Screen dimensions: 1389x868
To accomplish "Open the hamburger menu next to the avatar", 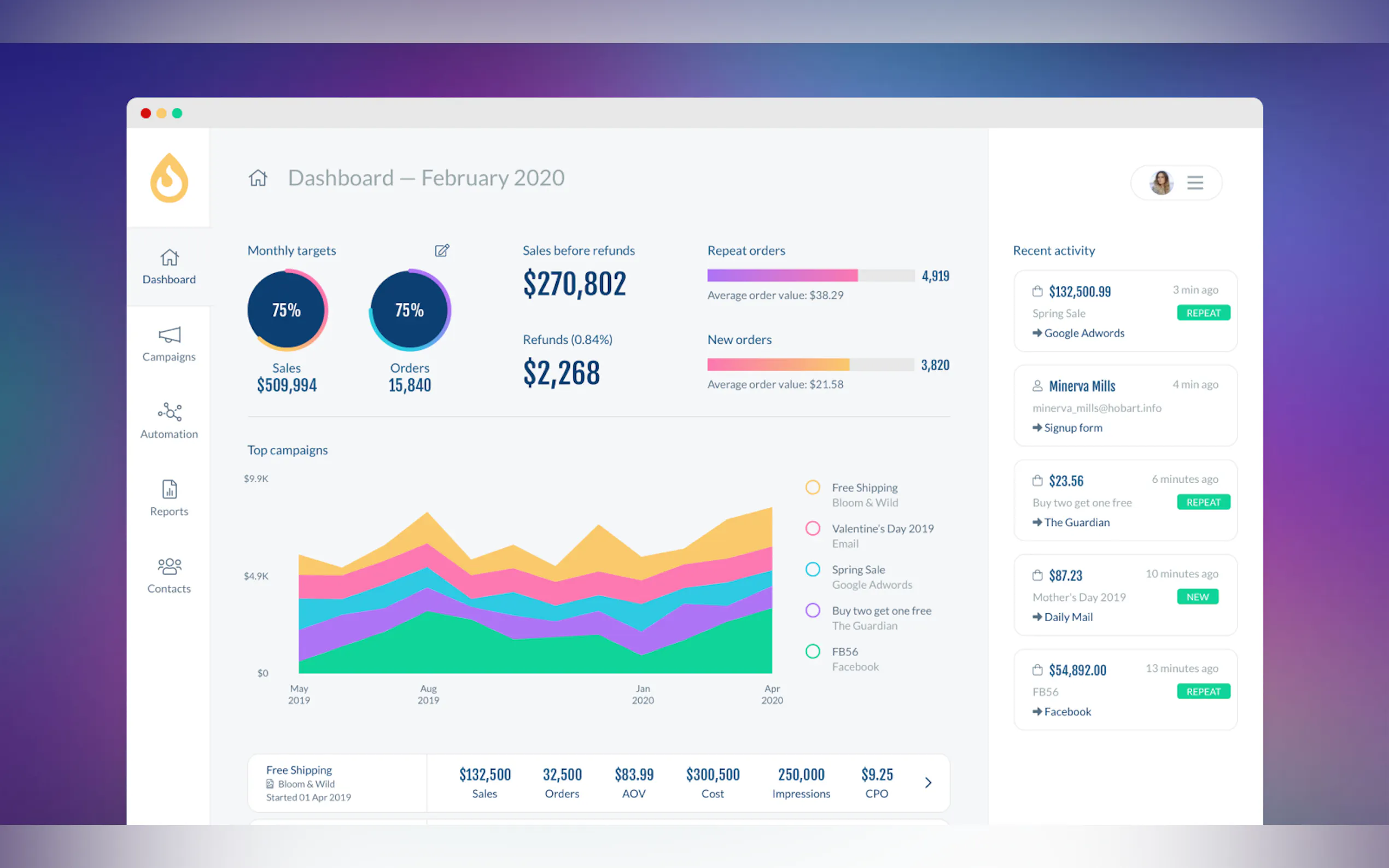I will pos(1195,183).
